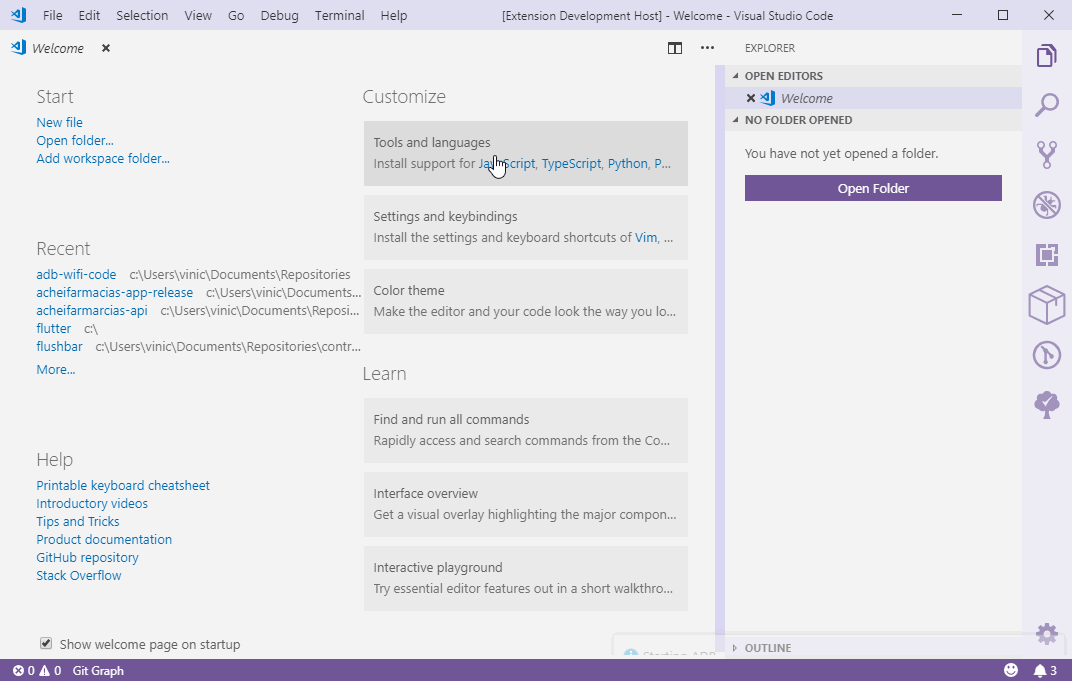Open the Interface overview card

[526, 505]
